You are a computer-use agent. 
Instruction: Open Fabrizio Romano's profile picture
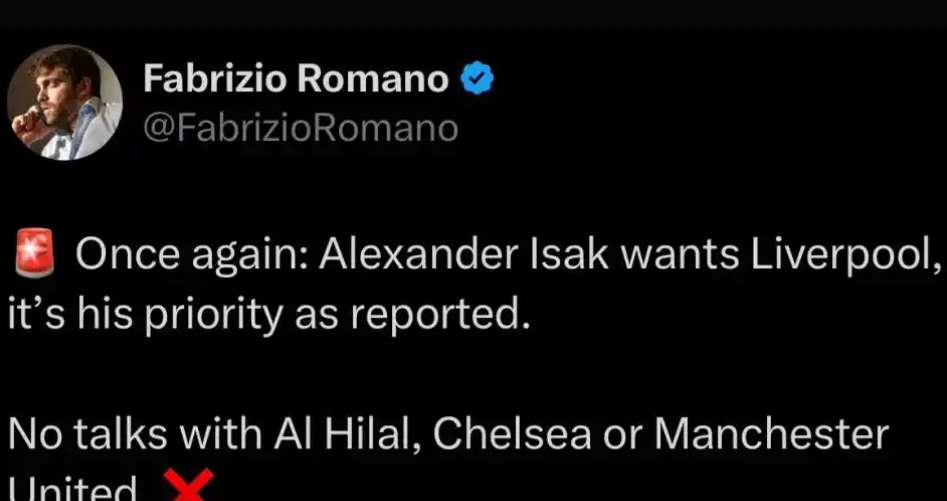click(65, 103)
